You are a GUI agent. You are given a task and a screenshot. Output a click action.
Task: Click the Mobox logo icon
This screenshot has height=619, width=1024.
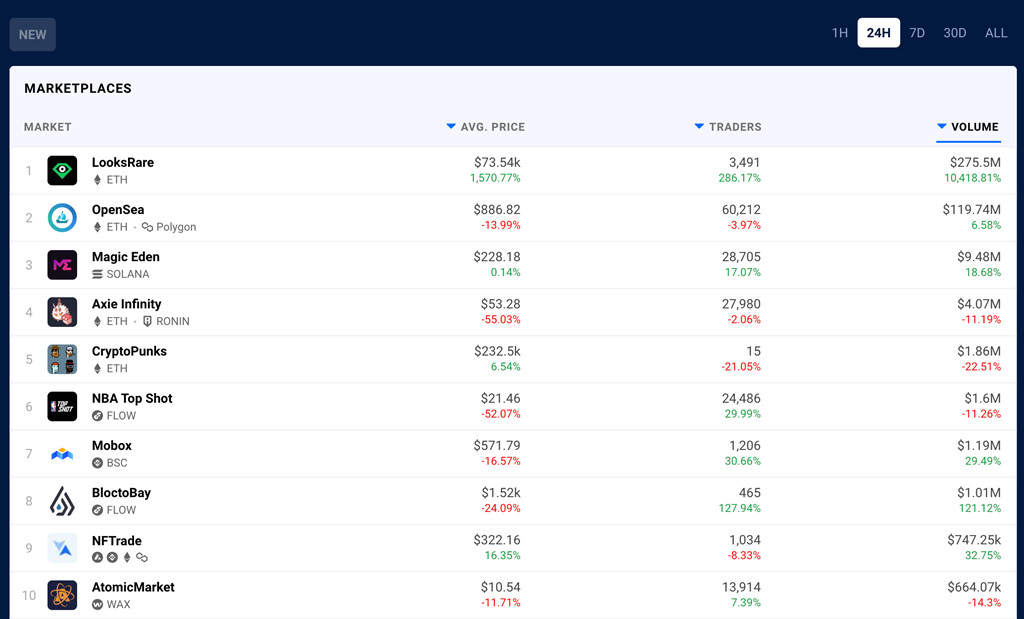(x=62, y=454)
